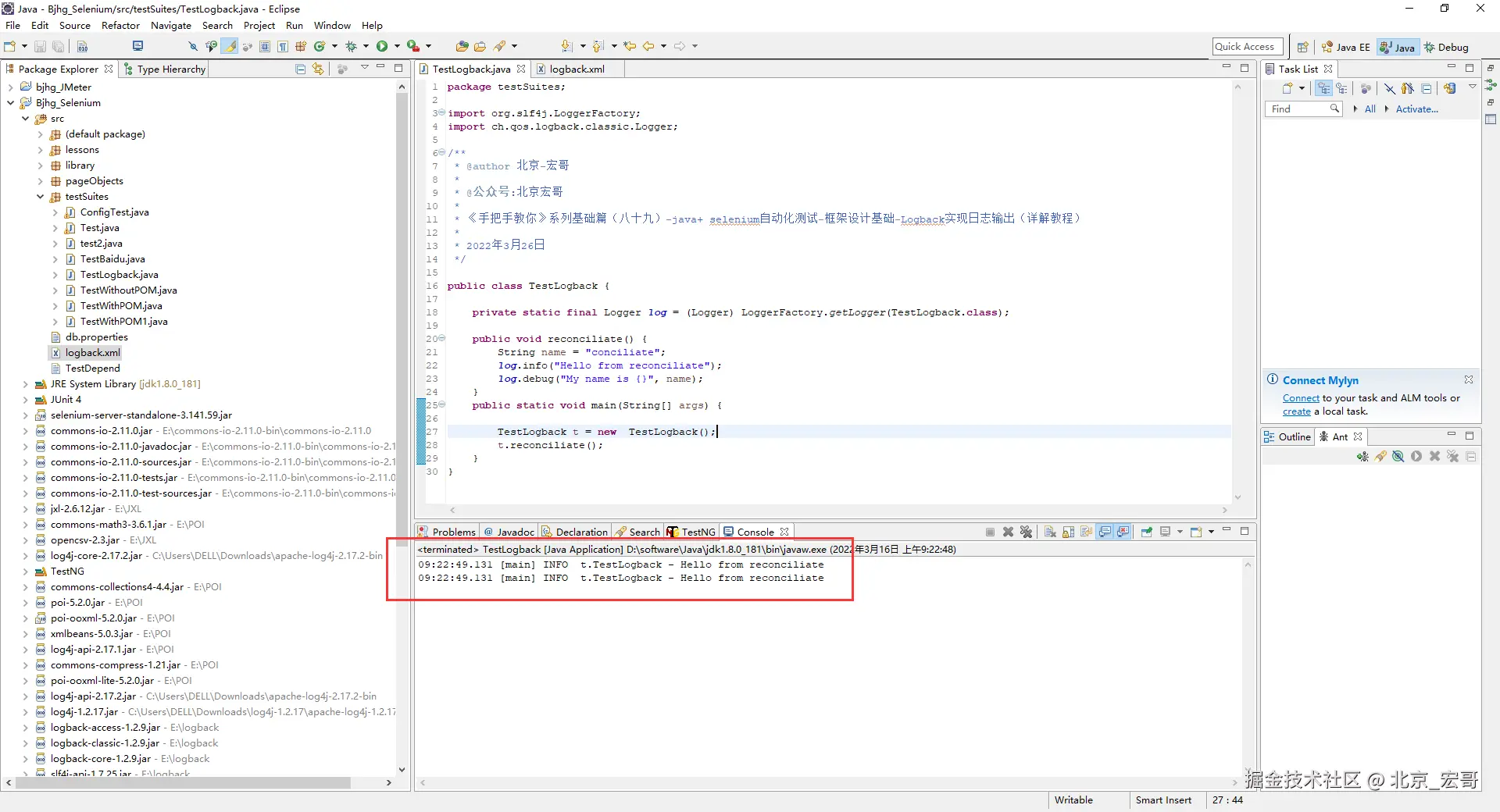The height and width of the screenshot is (812, 1500).
Task: Click the Pin Console icon
Action: [1146, 532]
